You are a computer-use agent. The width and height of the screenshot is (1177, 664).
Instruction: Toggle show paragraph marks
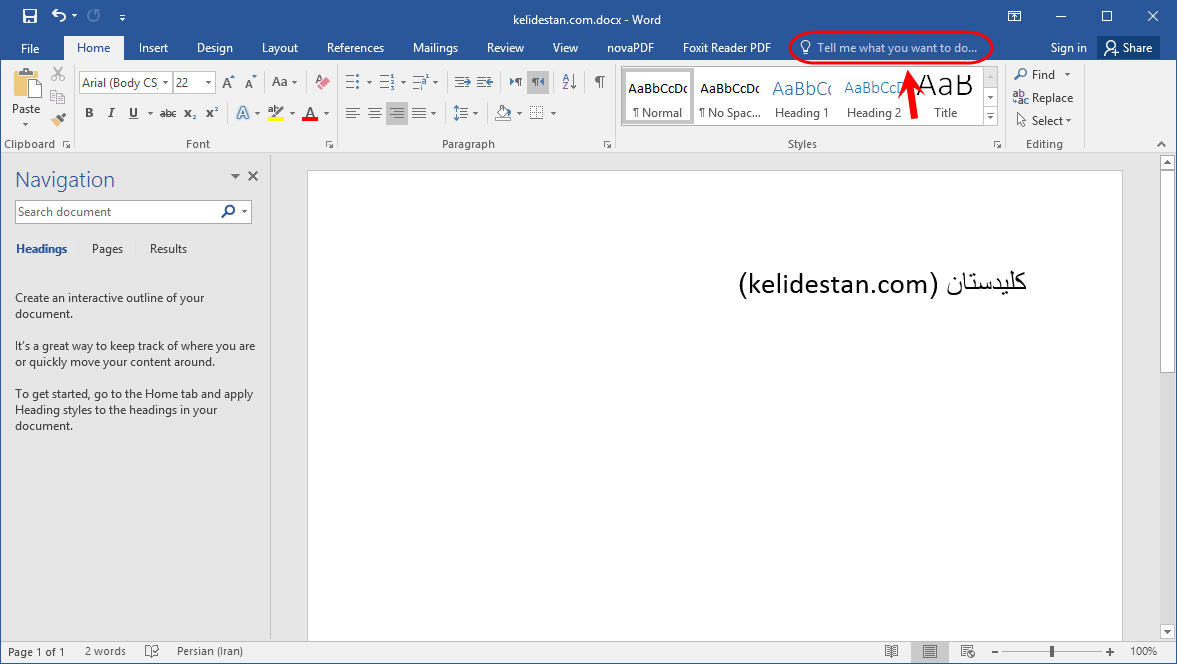click(x=600, y=82)
